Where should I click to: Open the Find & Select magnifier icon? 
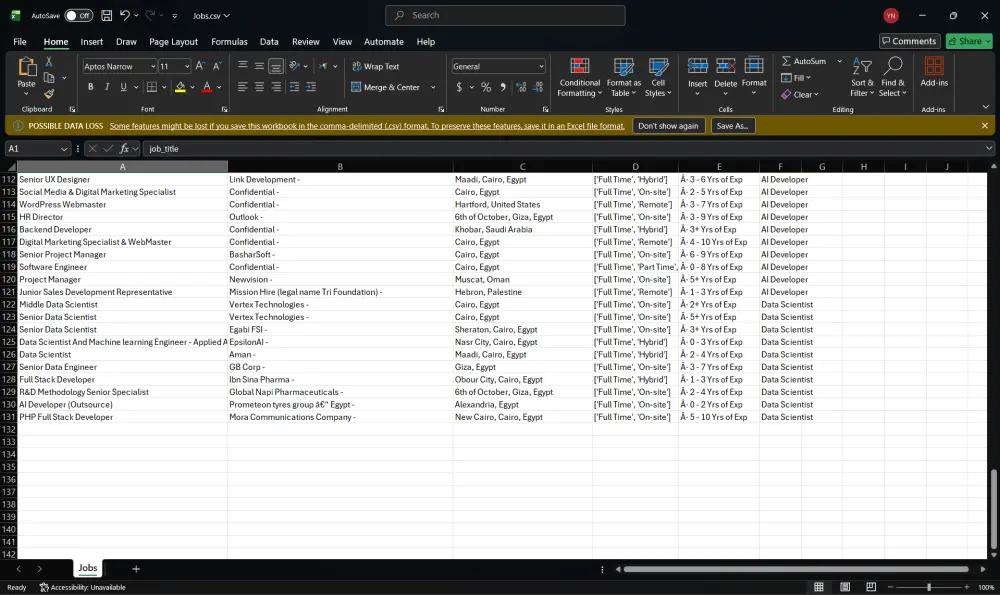pos(893,66)
